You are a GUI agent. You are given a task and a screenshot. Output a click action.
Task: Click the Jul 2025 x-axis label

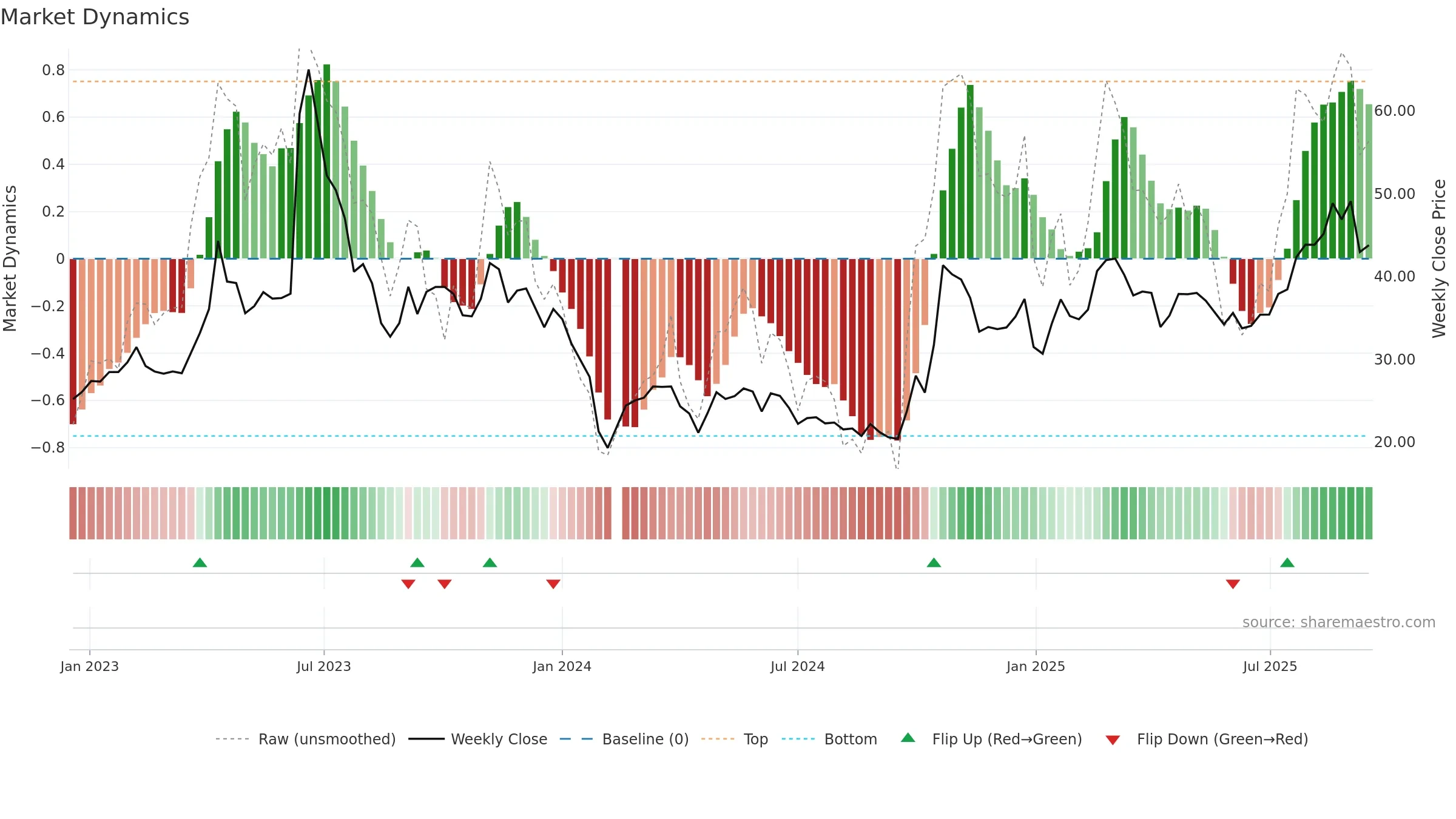pyautogui.click(x=1270, y=666)
